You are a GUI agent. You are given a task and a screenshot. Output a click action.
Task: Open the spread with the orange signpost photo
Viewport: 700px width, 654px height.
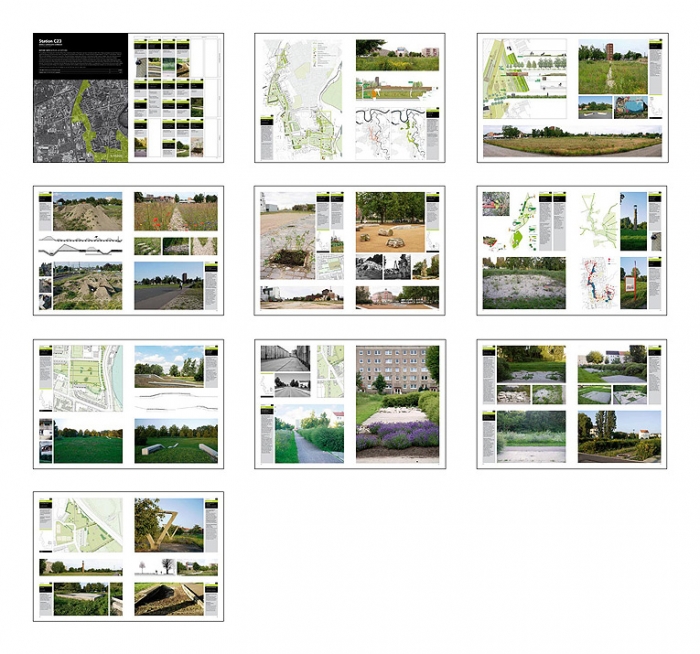coord(572,251)
